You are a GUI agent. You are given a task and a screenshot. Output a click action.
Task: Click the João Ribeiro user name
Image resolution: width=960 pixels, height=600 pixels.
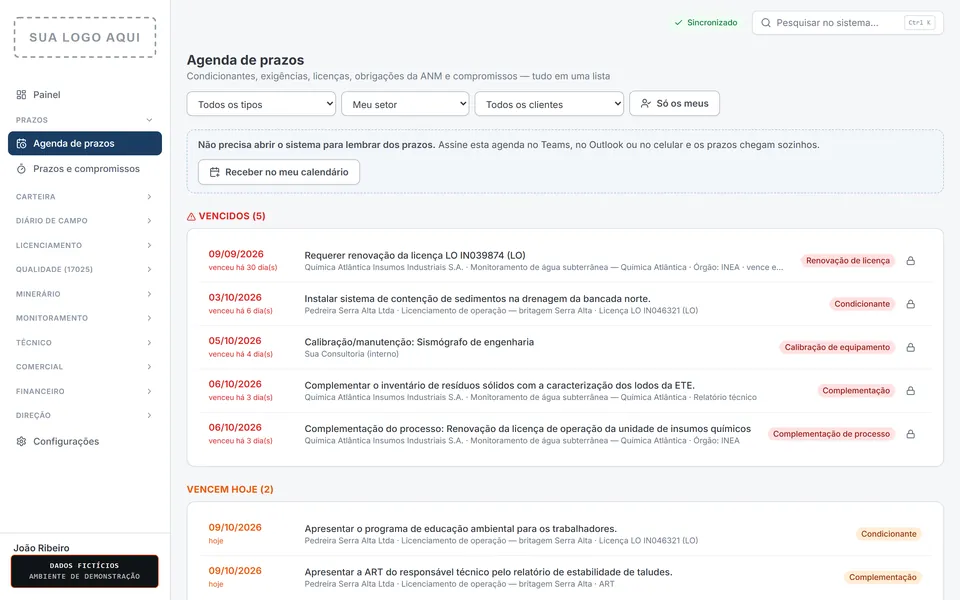click(x=41, y=548)
